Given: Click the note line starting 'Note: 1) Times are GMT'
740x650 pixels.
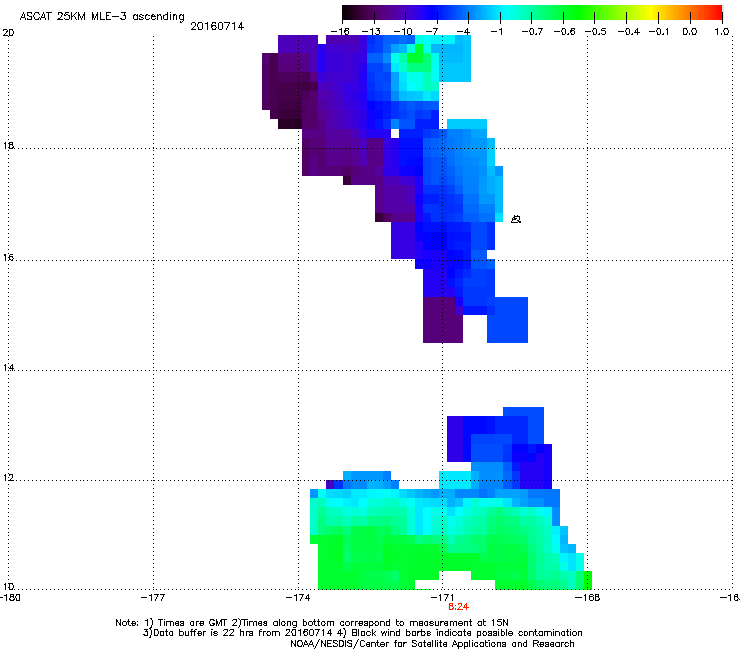Looking at the screenshot, I should point(312,623).
